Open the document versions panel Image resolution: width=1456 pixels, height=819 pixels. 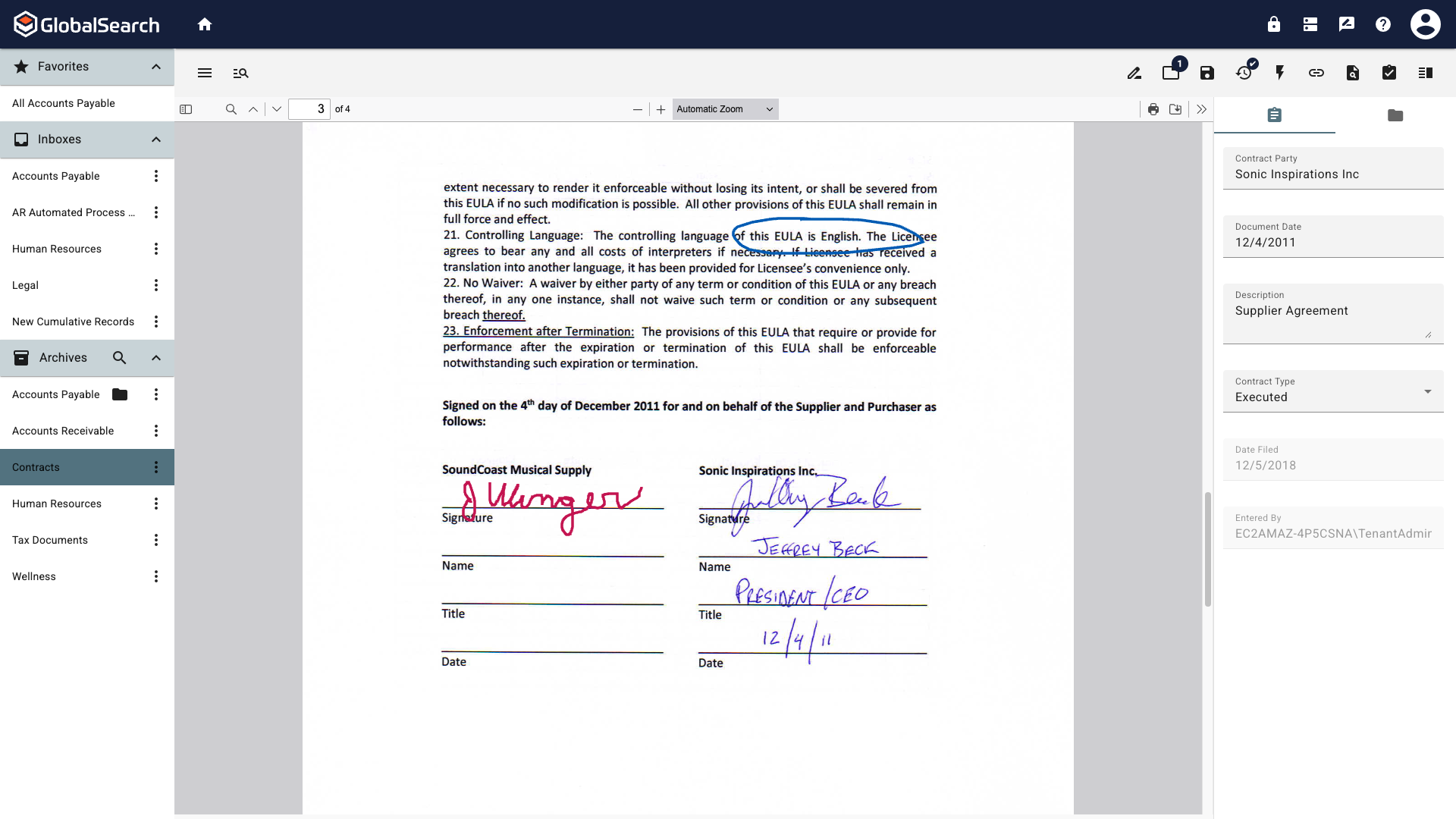(x=1171, y=73)
